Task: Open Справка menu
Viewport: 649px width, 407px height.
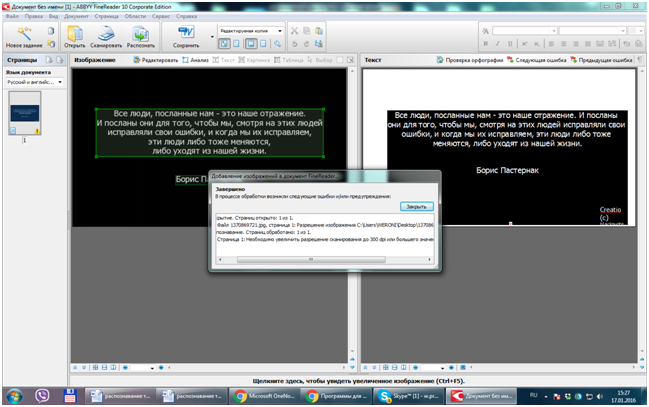Action: point(186,16)
